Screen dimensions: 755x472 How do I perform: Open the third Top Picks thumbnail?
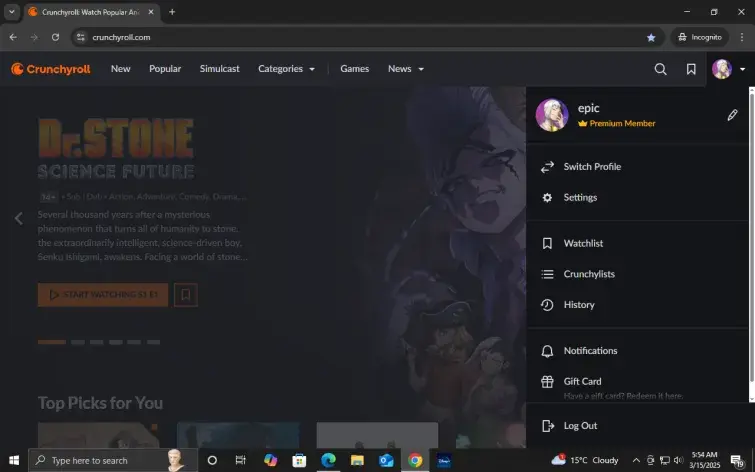(378, 435)
